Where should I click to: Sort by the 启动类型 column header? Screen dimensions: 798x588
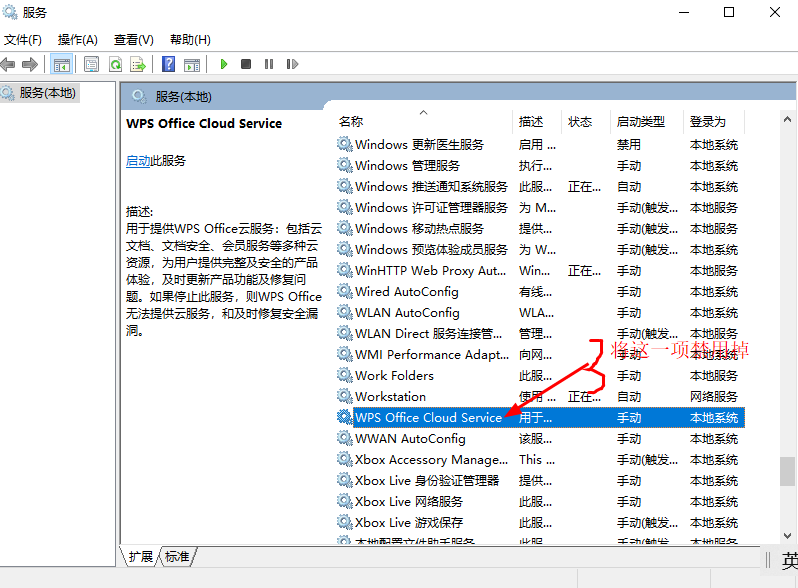click(x=647, y=122)
